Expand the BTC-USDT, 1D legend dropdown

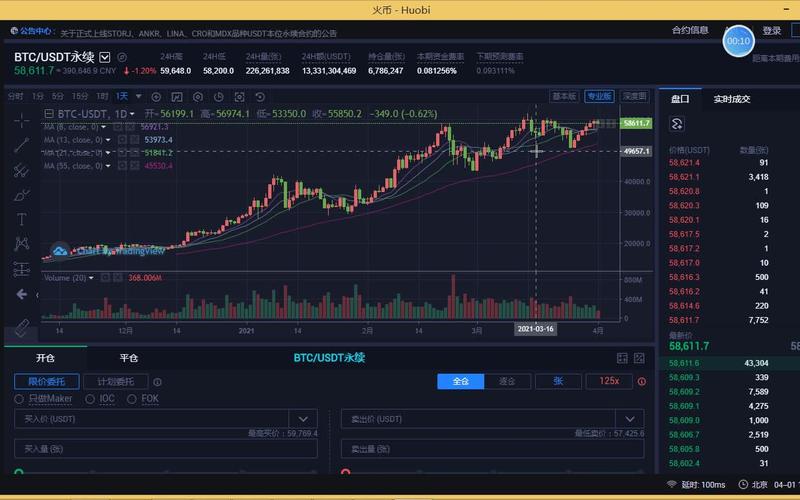132,114
